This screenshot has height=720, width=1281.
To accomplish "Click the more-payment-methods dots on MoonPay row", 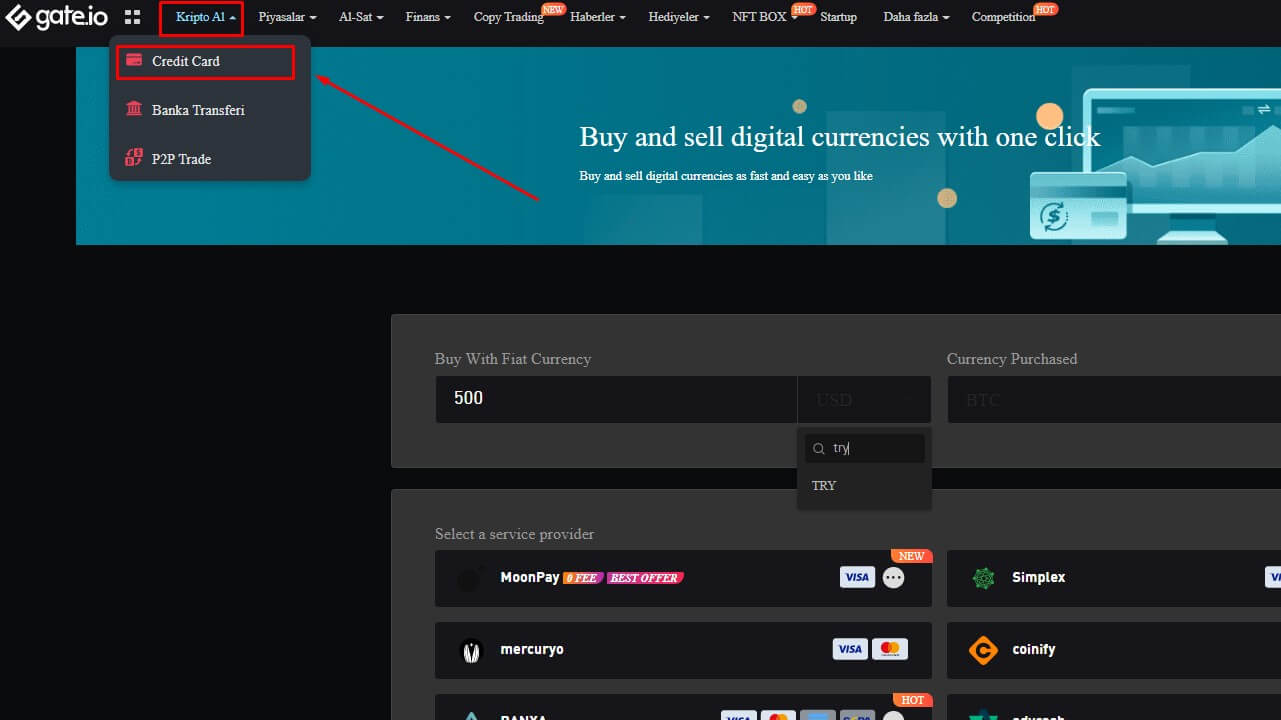I will pyautogui.click(x=894, y=577).
